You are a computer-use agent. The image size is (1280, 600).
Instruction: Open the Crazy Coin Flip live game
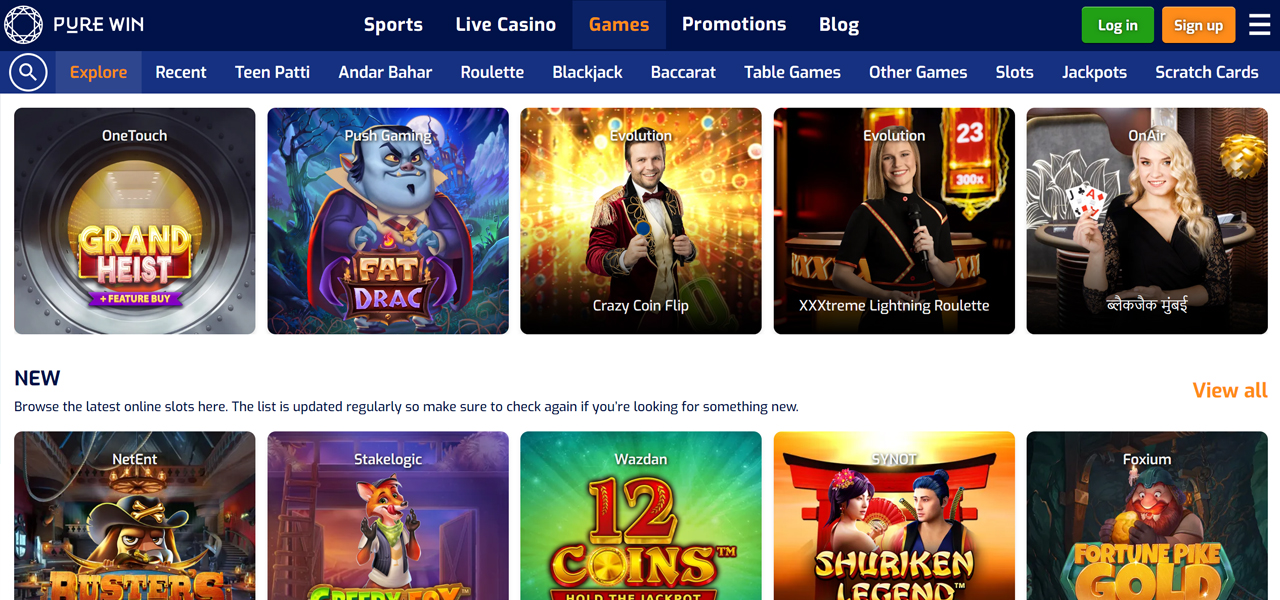pos(641,221)
